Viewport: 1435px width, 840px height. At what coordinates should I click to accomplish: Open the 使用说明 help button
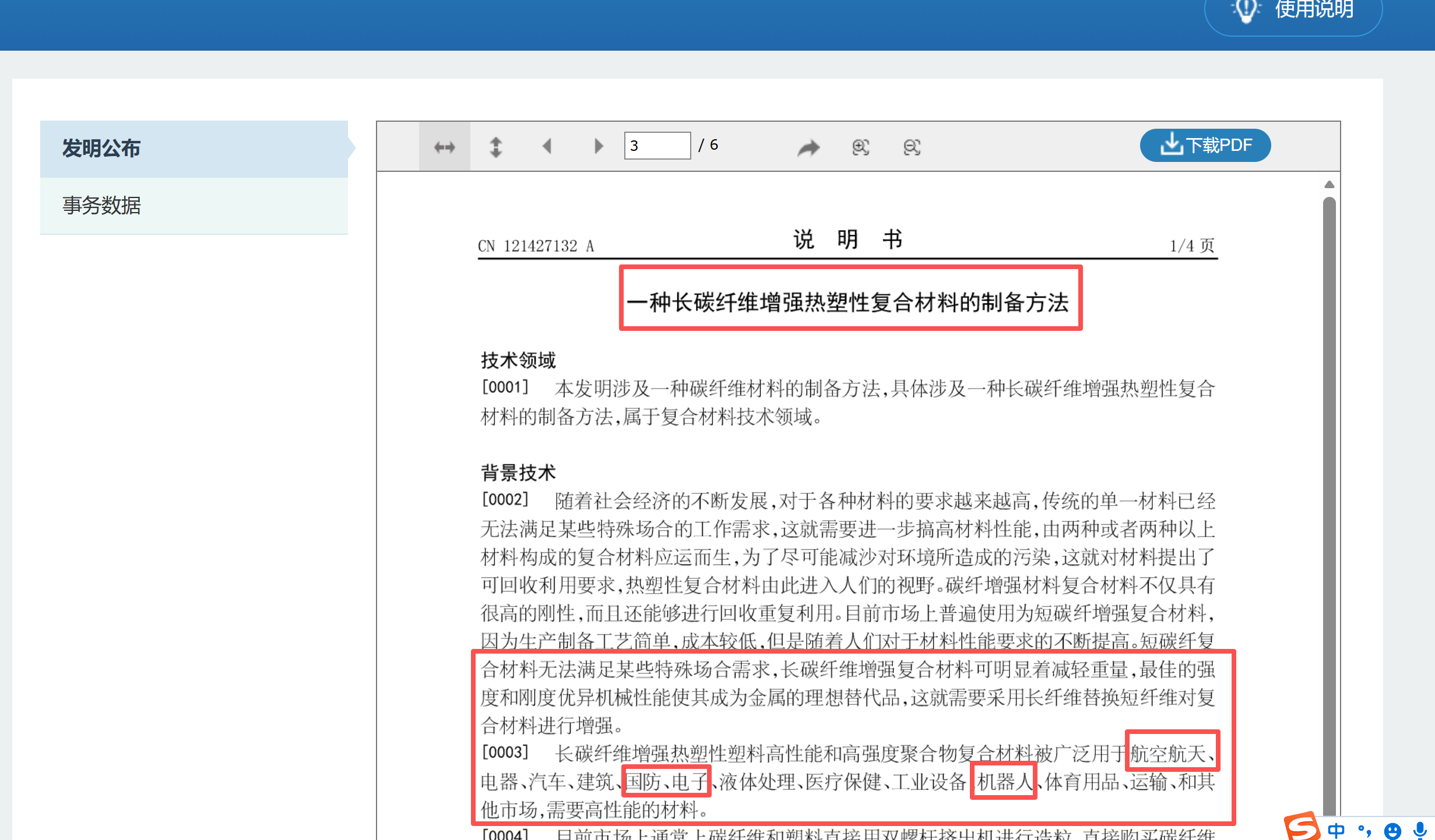point(1313,10)
